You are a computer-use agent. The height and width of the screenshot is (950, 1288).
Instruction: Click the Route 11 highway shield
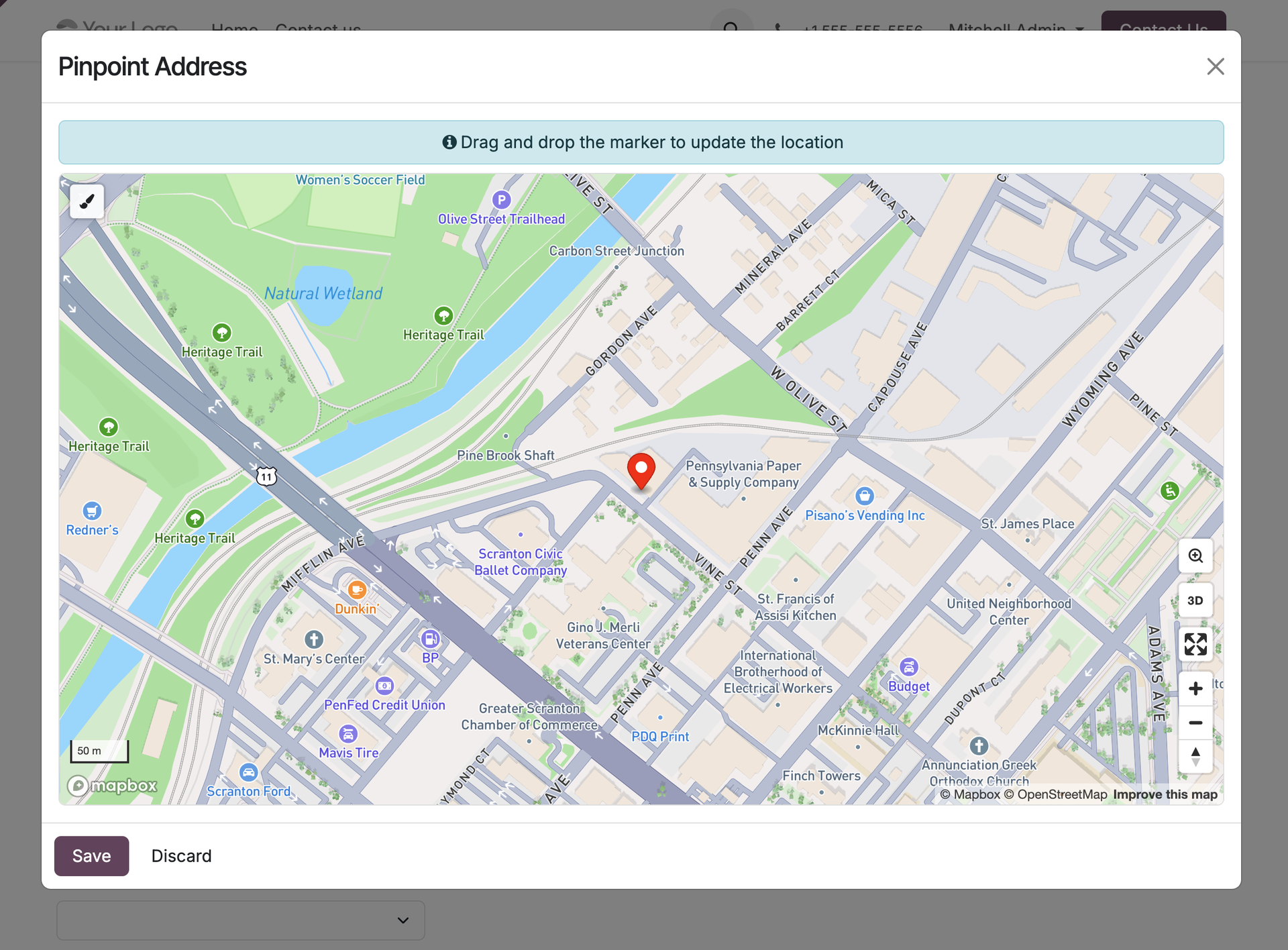pos(266,476)
